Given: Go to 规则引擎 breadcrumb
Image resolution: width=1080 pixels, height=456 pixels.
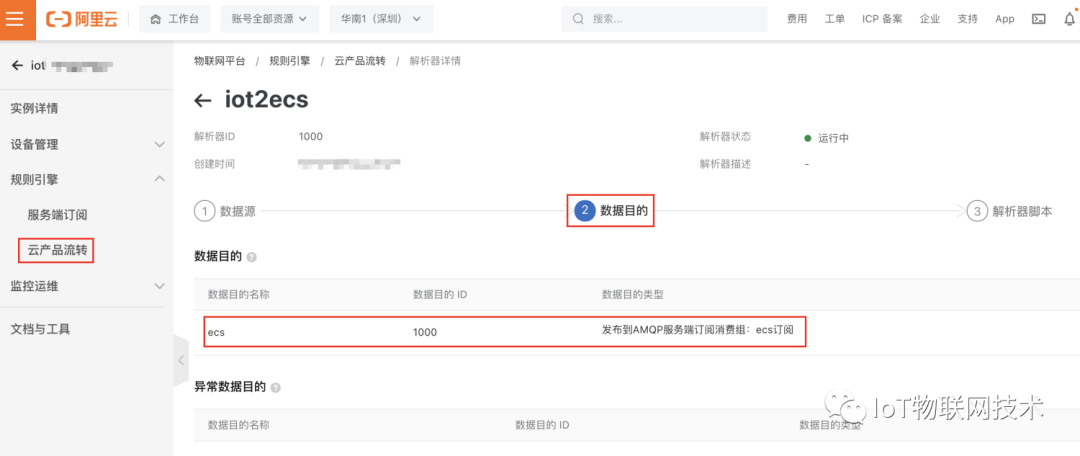Looking at the screenshot, I should coord(289,61).
